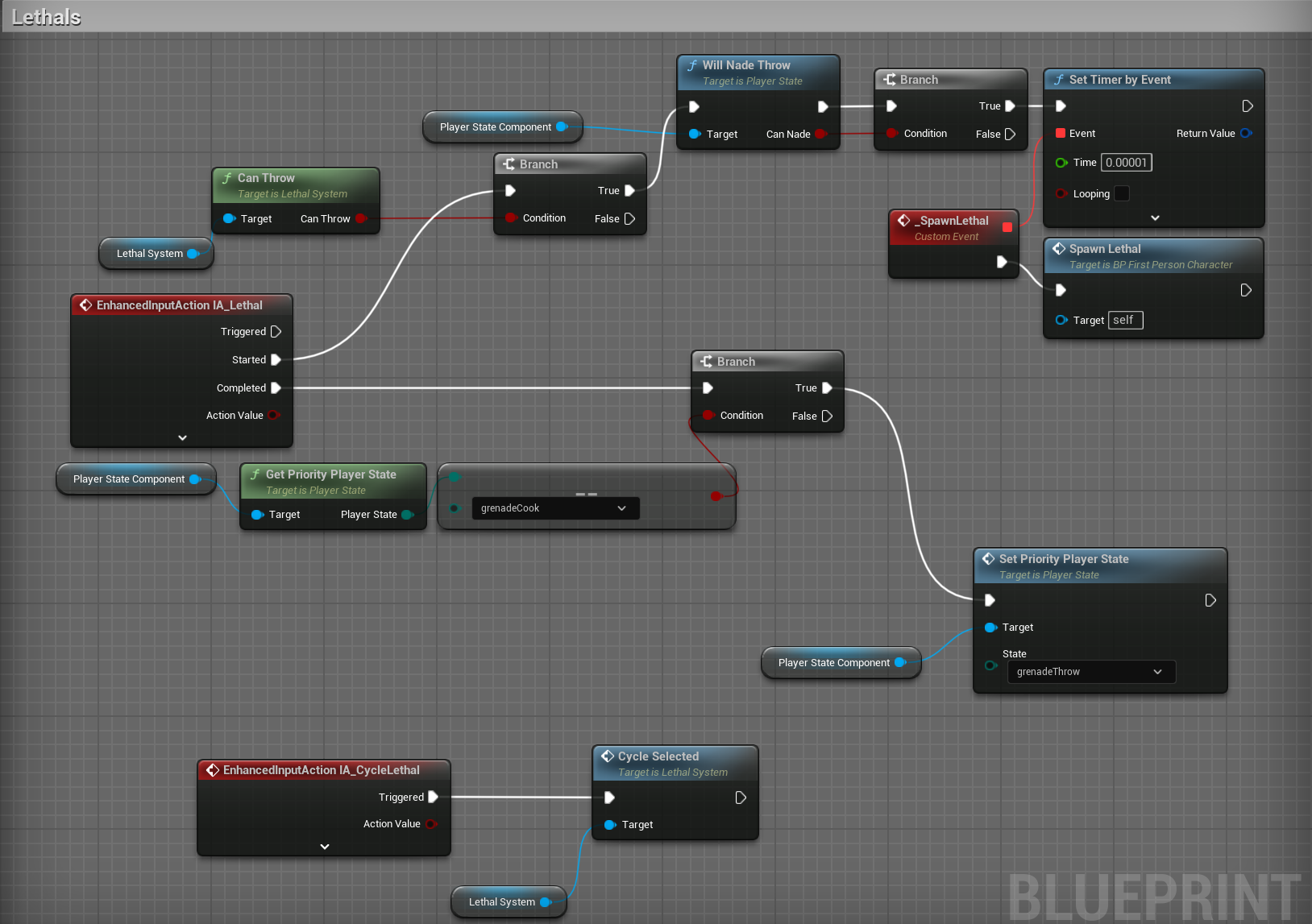
Task: Expand the IA_CycleLethal node advanced pins
Action: pos(325,847)
